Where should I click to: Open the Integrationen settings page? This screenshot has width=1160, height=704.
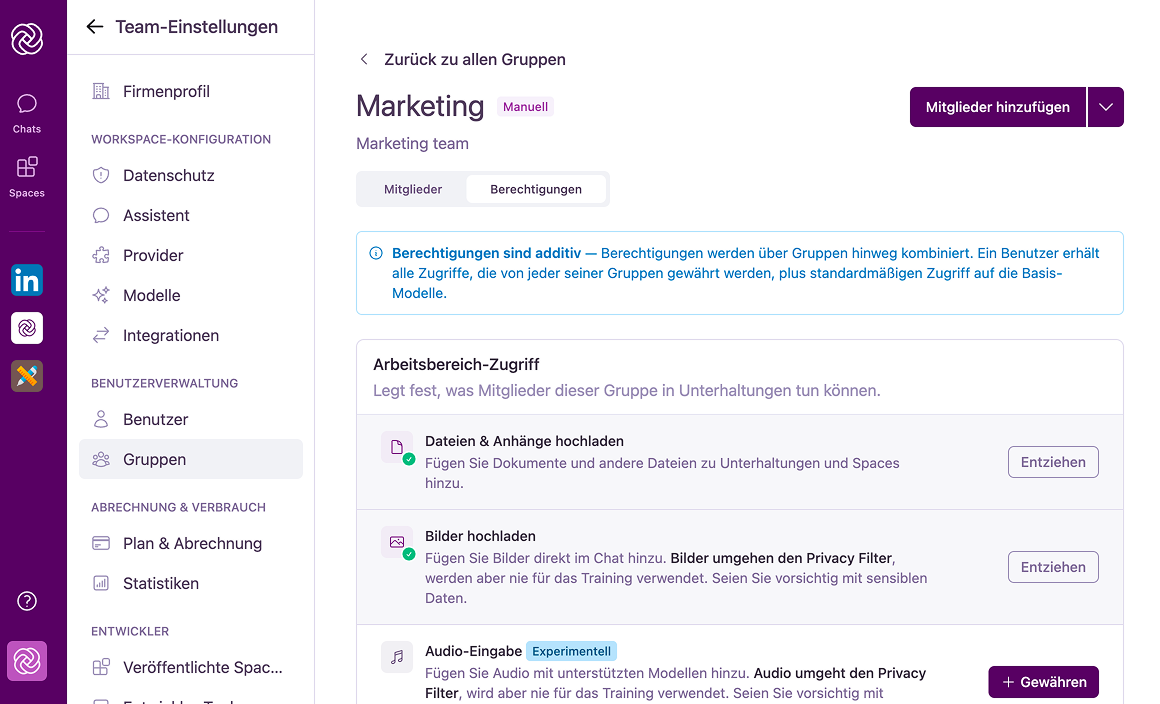click(191, 335)
